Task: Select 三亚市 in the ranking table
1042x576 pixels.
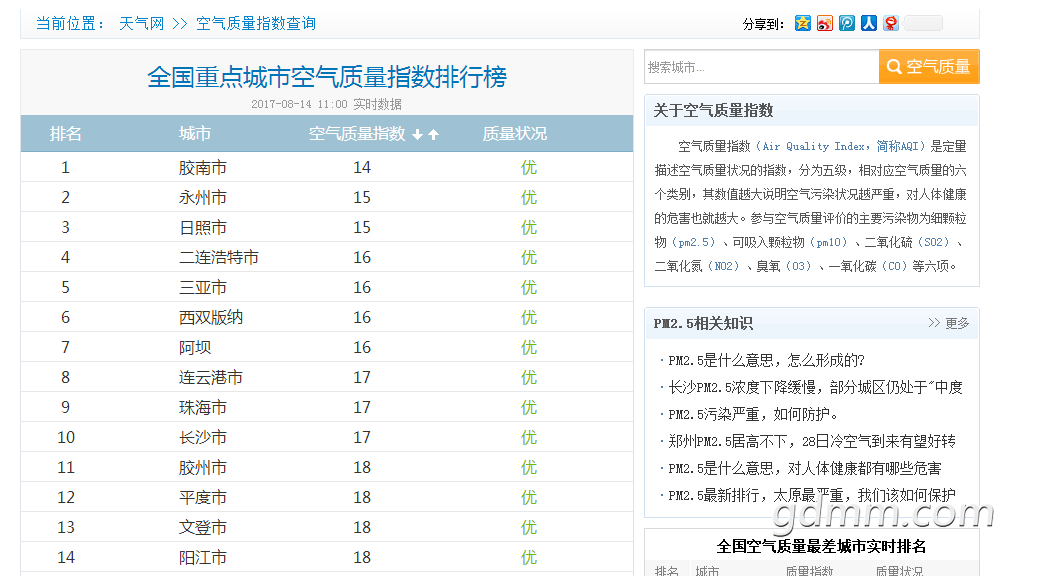Action: click(203, 288)
